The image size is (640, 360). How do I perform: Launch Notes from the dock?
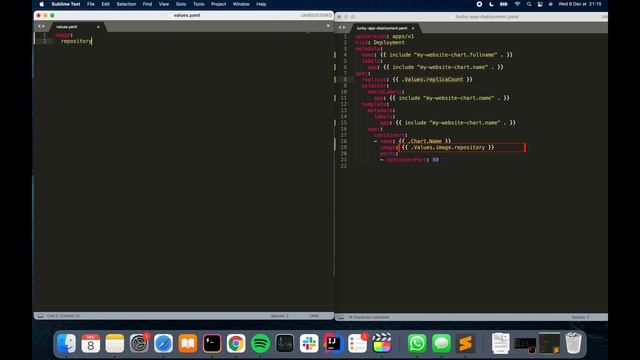click(x=115, y=343)
